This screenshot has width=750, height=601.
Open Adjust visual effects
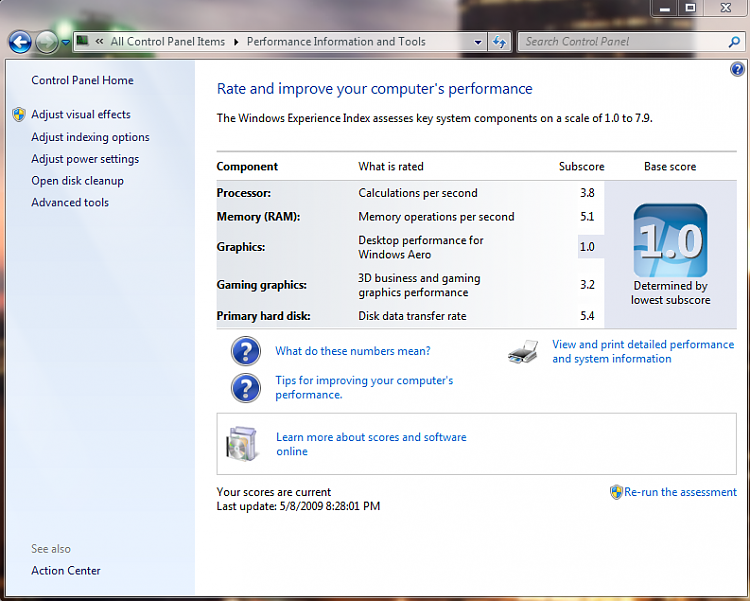(81, 114)
